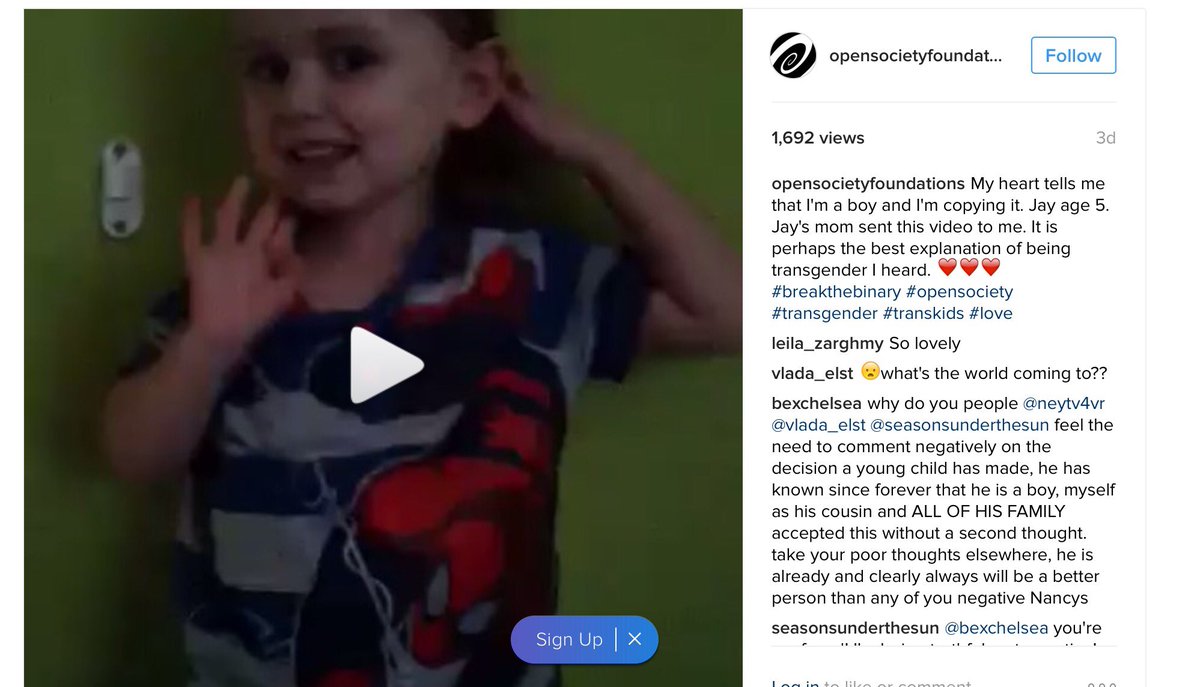Screen dimensions: 1200x687
Task: Open the #love hashtag
Action: tap(990, 314)
